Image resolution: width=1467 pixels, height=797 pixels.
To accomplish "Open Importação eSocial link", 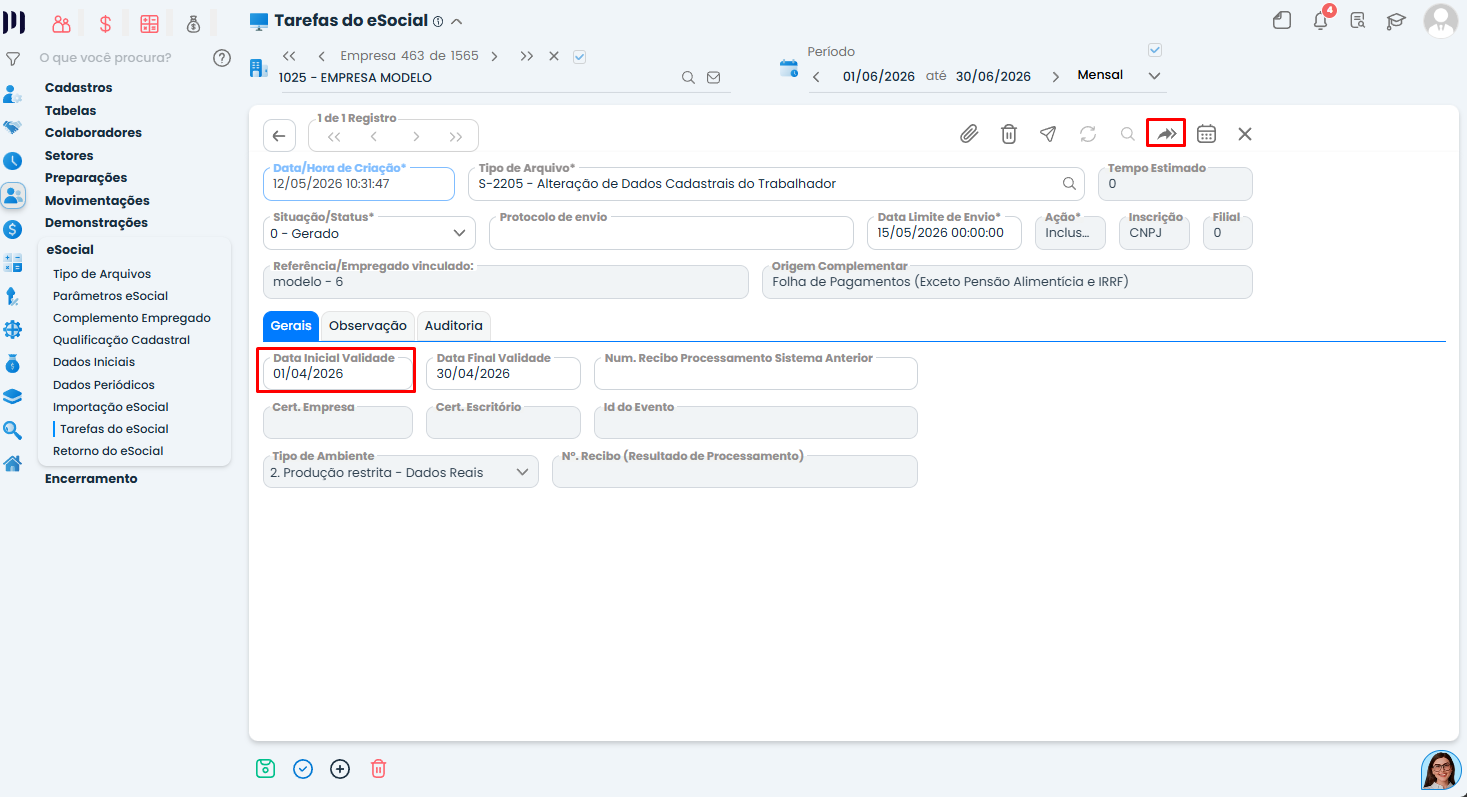I will (x=111, y=407).
